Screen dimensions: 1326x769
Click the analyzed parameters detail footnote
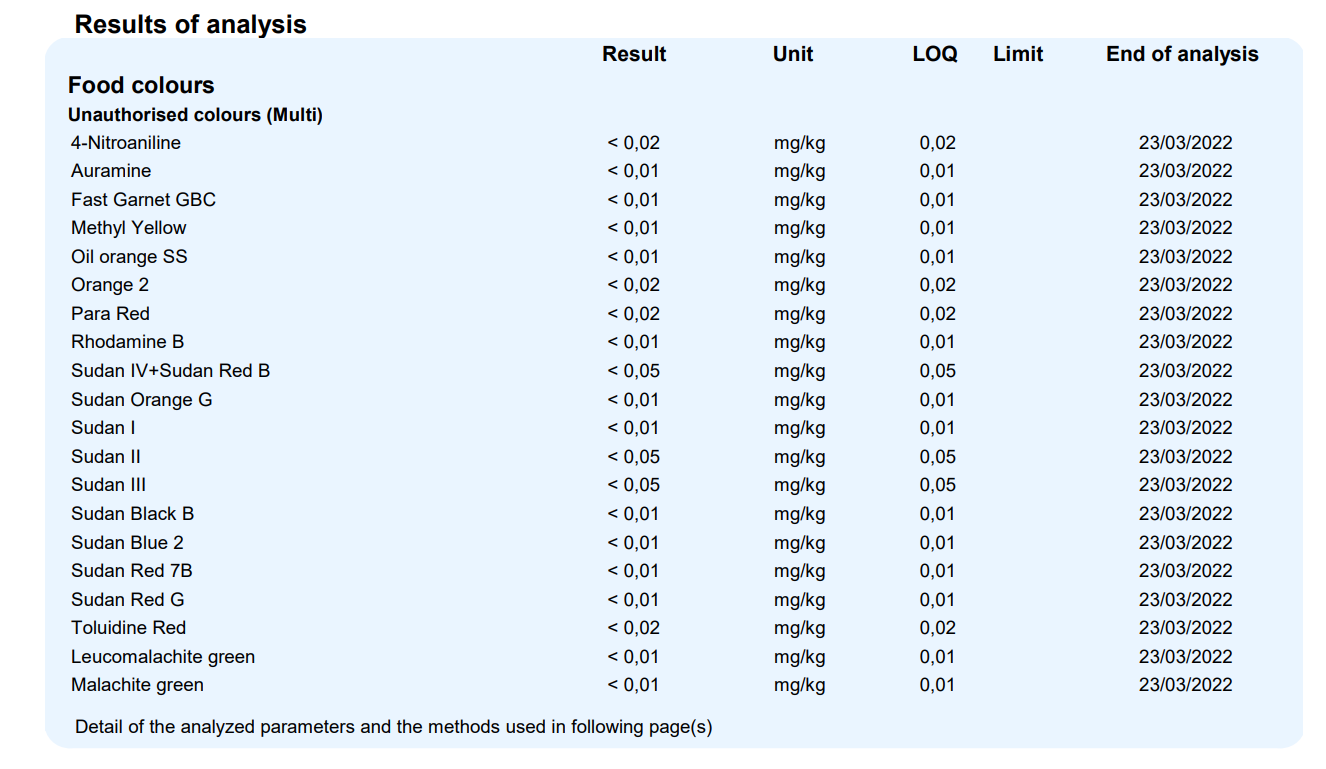click(394, 727)
